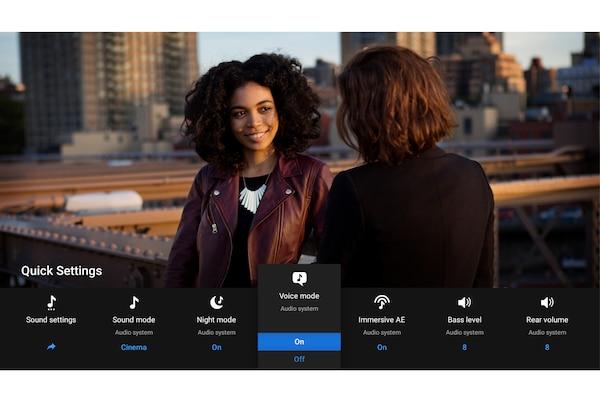The width and height of the screenshot is (600, 401).
Task: Adjust the Bass level value 8
Action: pos(465,347)
